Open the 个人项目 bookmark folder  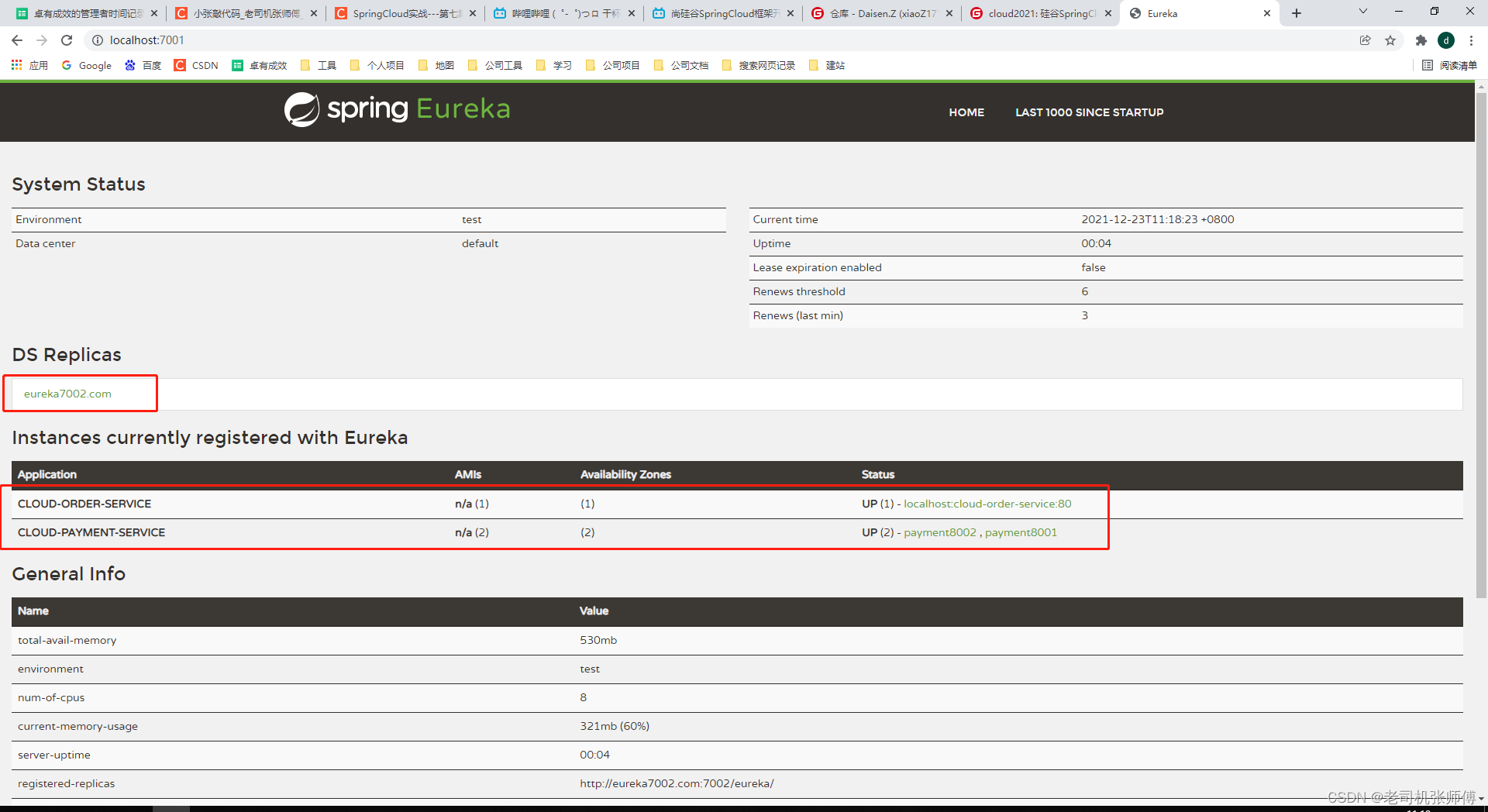(x=377, y=65)
